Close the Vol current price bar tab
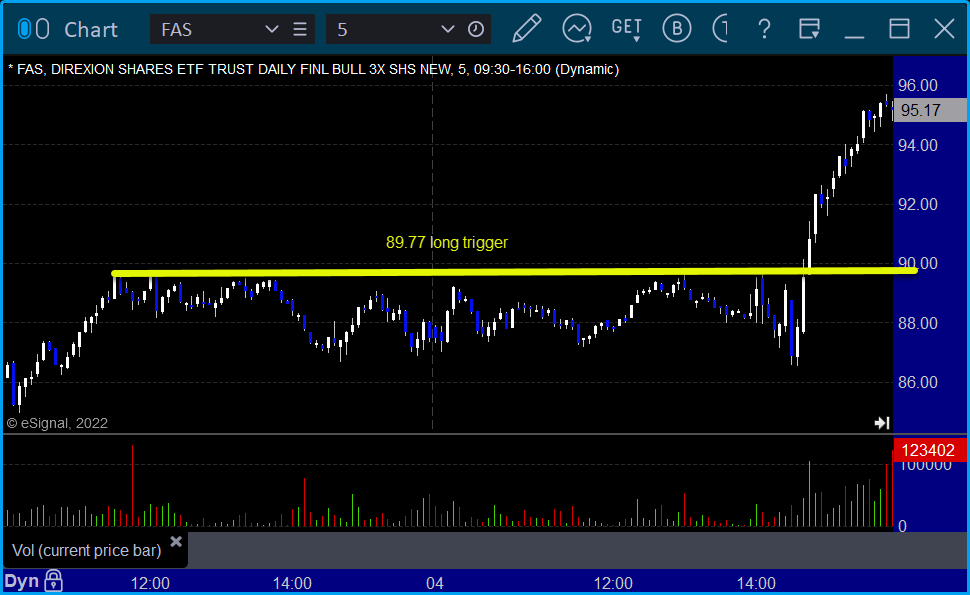 (176, 542)
